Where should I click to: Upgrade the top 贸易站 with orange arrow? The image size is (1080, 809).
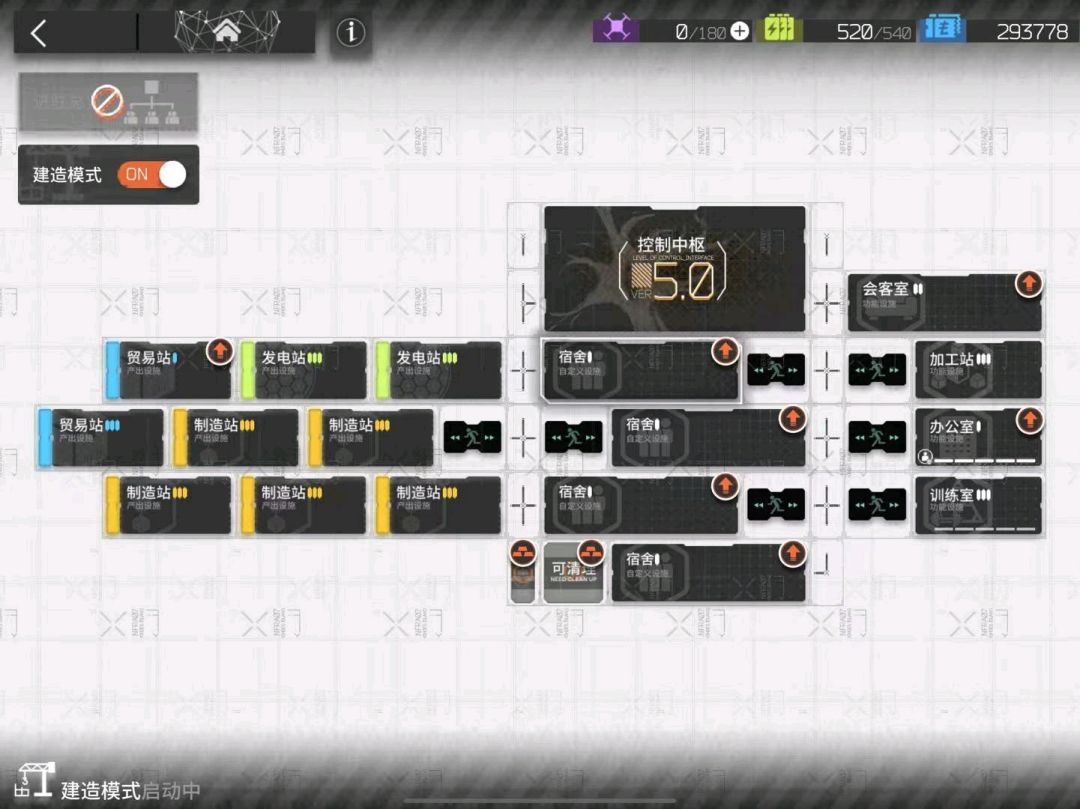point(220,351)
